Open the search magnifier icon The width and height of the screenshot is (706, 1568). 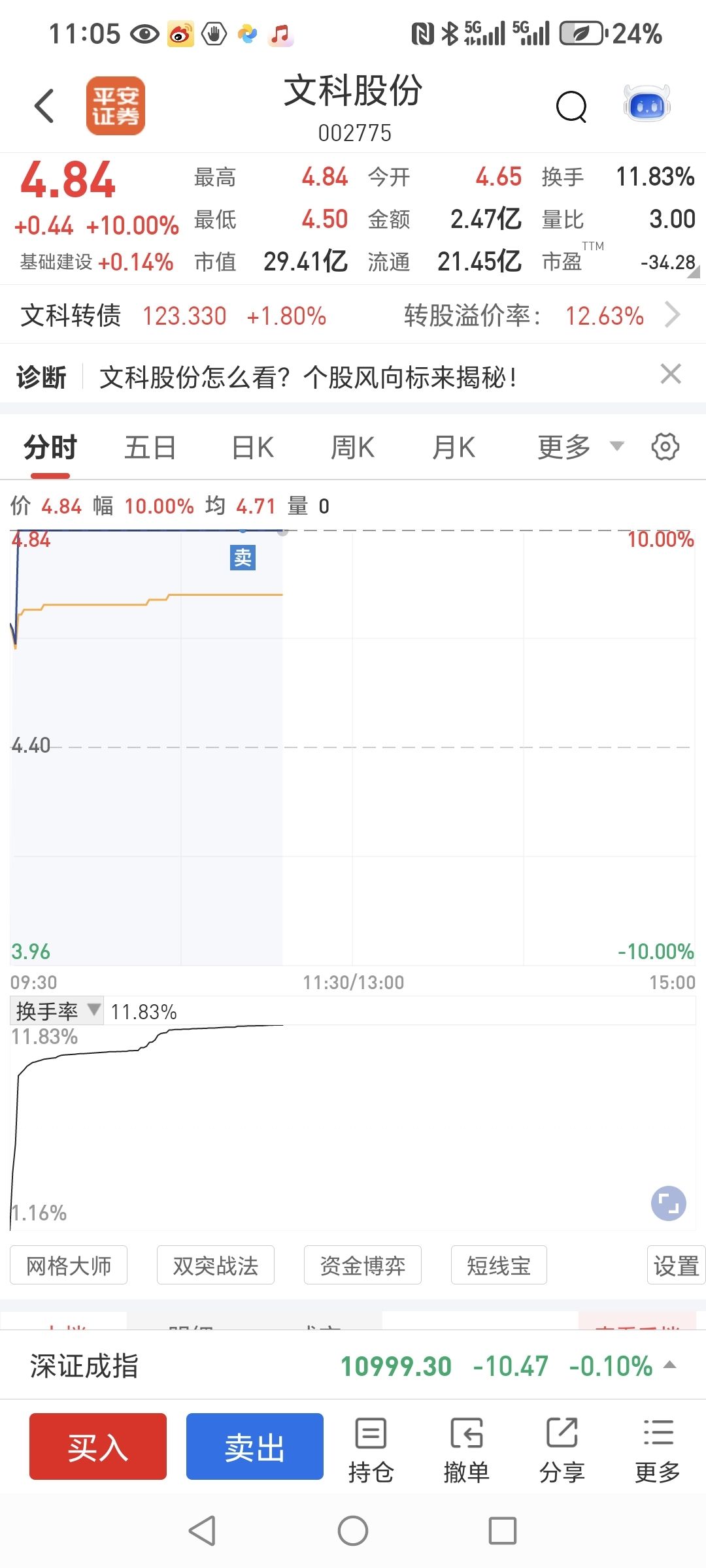point(571,106)
